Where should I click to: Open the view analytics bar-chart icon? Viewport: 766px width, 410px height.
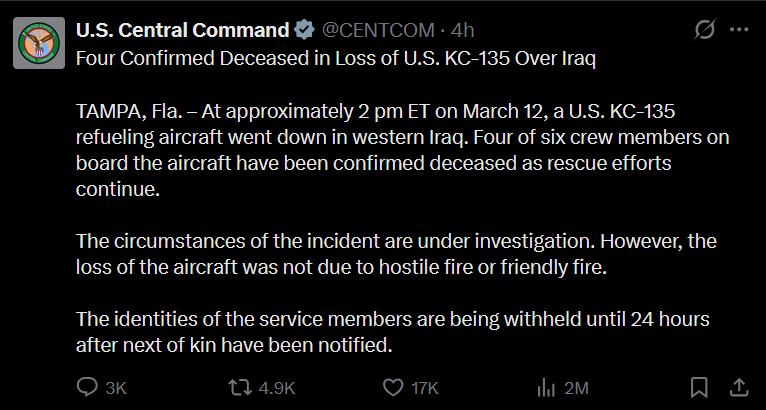tap(547, 387)
